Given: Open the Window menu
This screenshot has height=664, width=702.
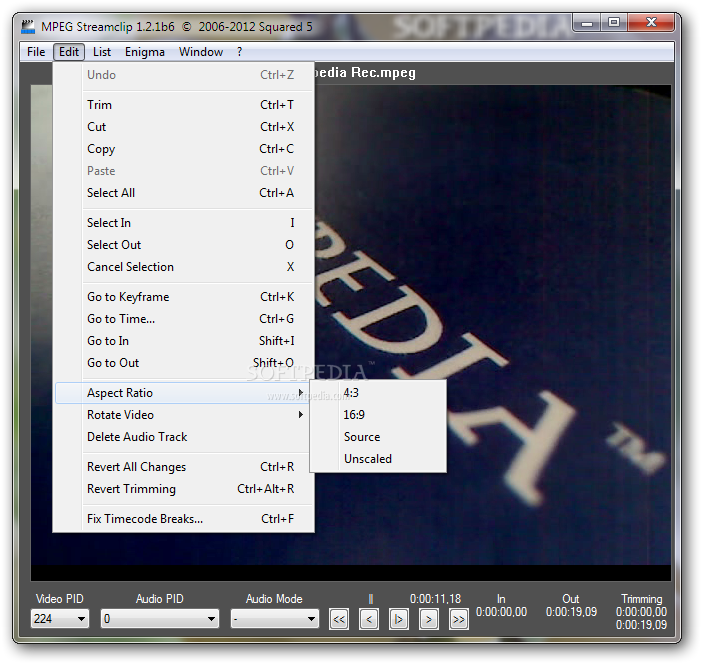Looking at the screenshot, I should [x=201, y=52].
